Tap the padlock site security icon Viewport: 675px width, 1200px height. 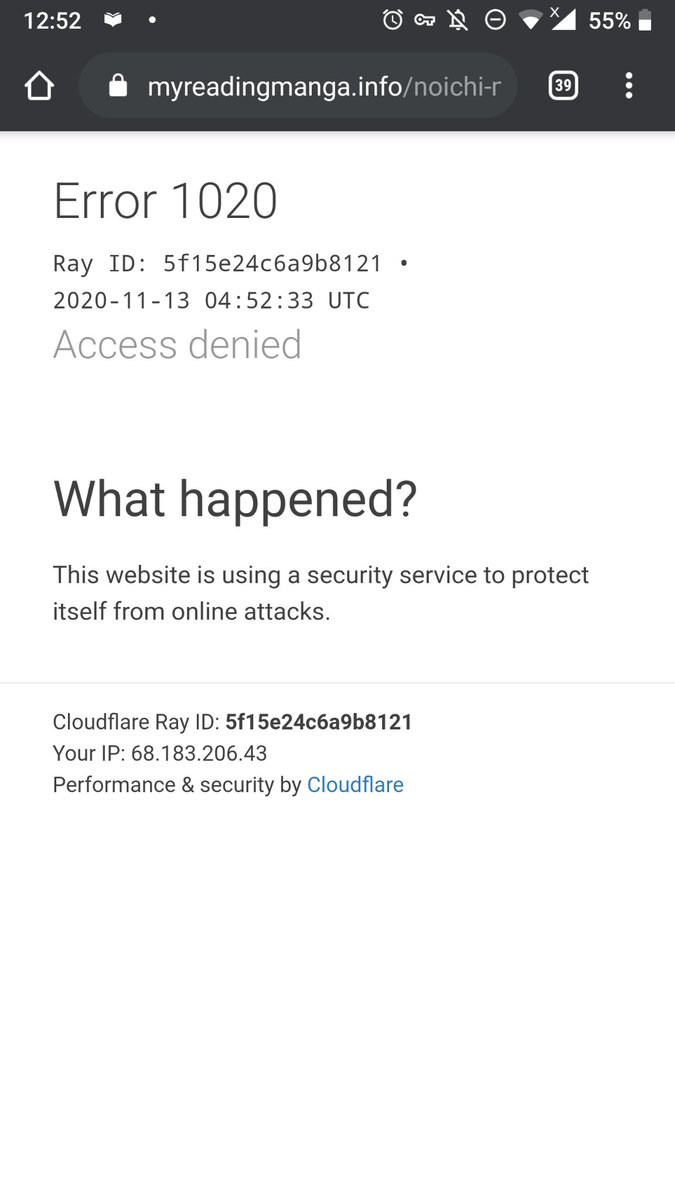tap(118, 86)
